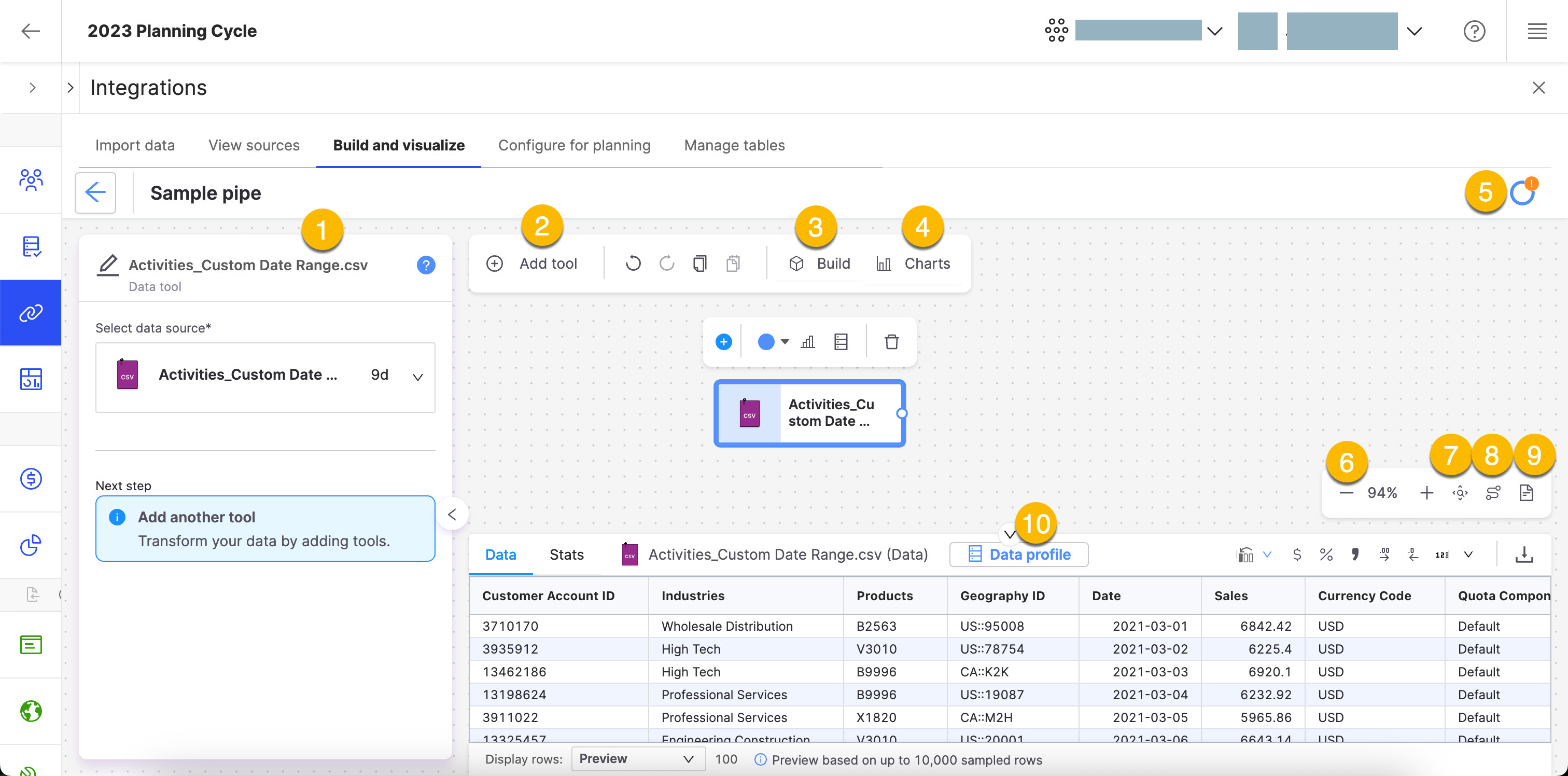1568x776 pixels.
Task: Switch to Import data tab
Action: (134, 146)
